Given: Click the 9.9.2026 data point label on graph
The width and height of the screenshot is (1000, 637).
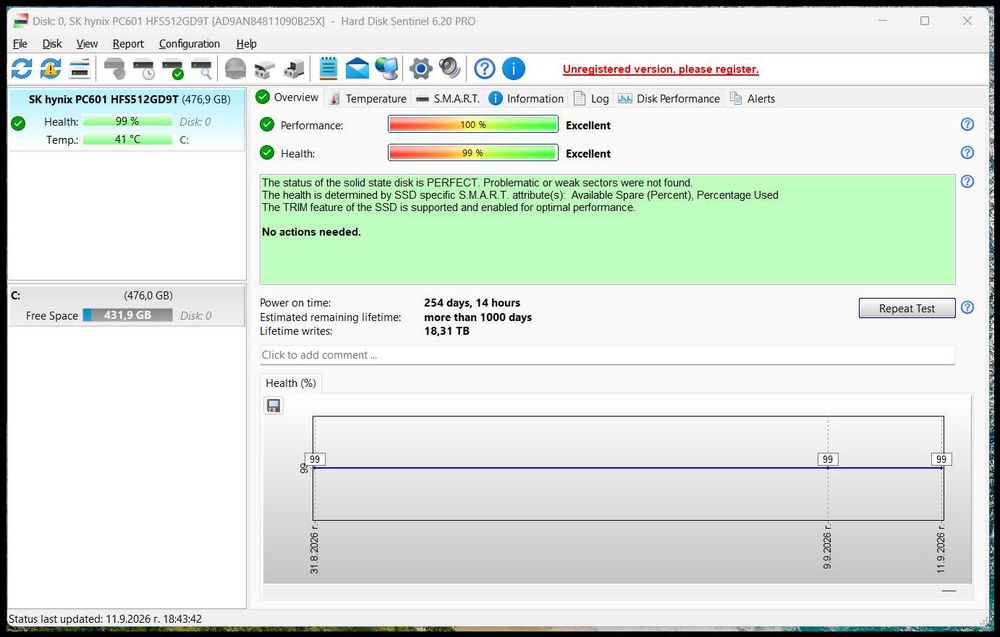Looking at the screenshot, I should [827, 459].
